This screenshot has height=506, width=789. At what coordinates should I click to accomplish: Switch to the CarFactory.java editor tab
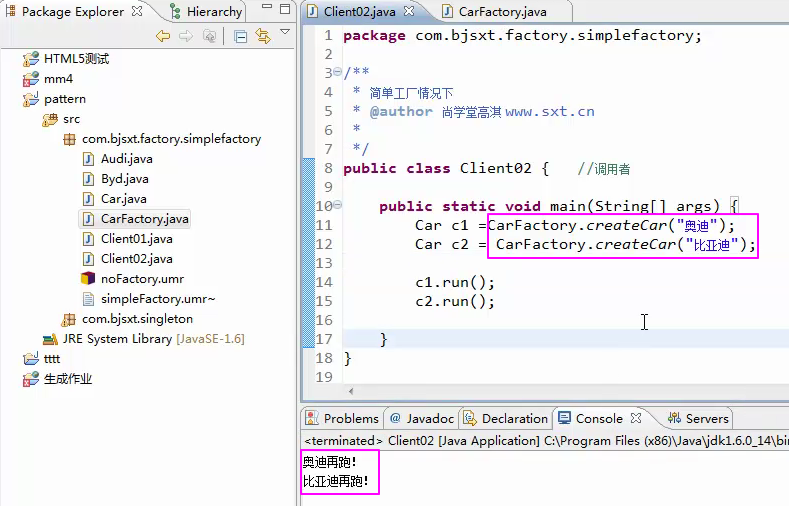[502, 12]
